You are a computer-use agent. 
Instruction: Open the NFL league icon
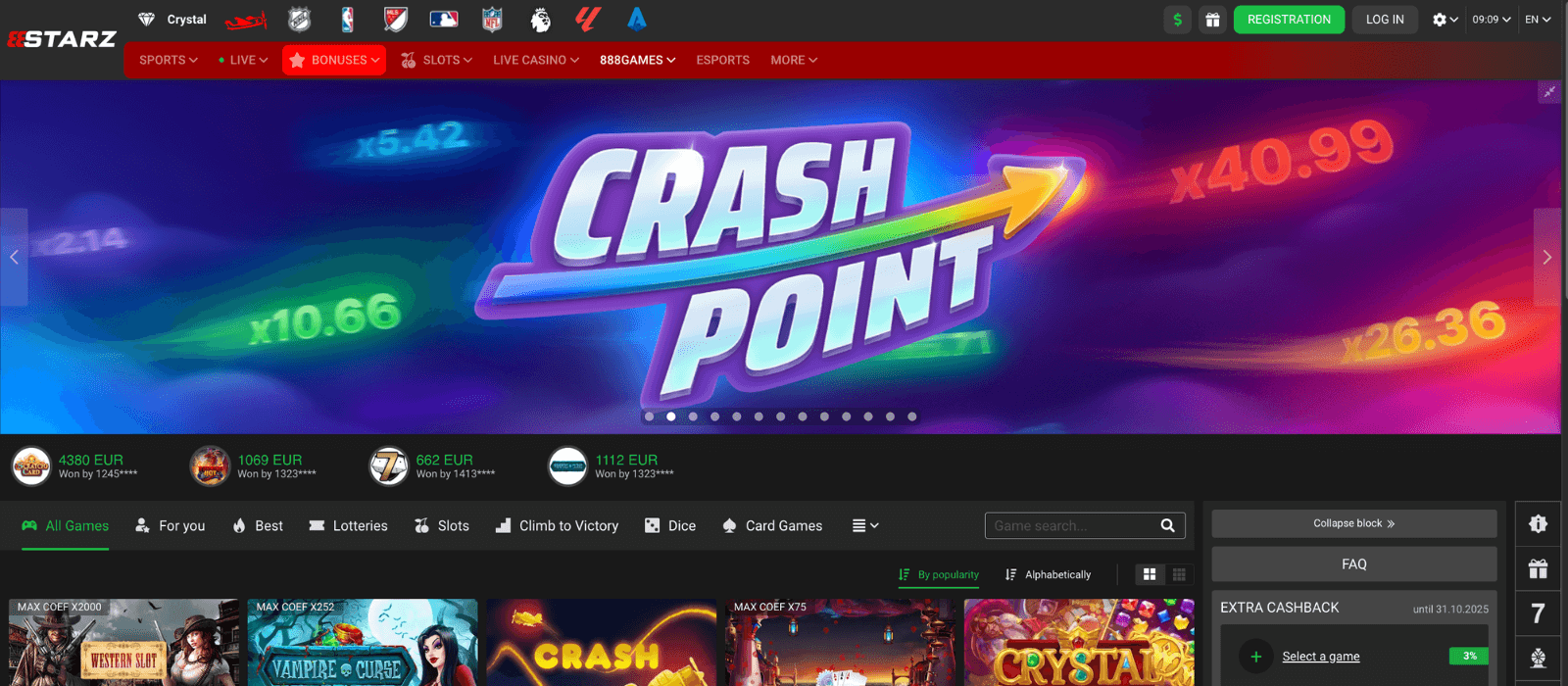(x=492, y=20)
